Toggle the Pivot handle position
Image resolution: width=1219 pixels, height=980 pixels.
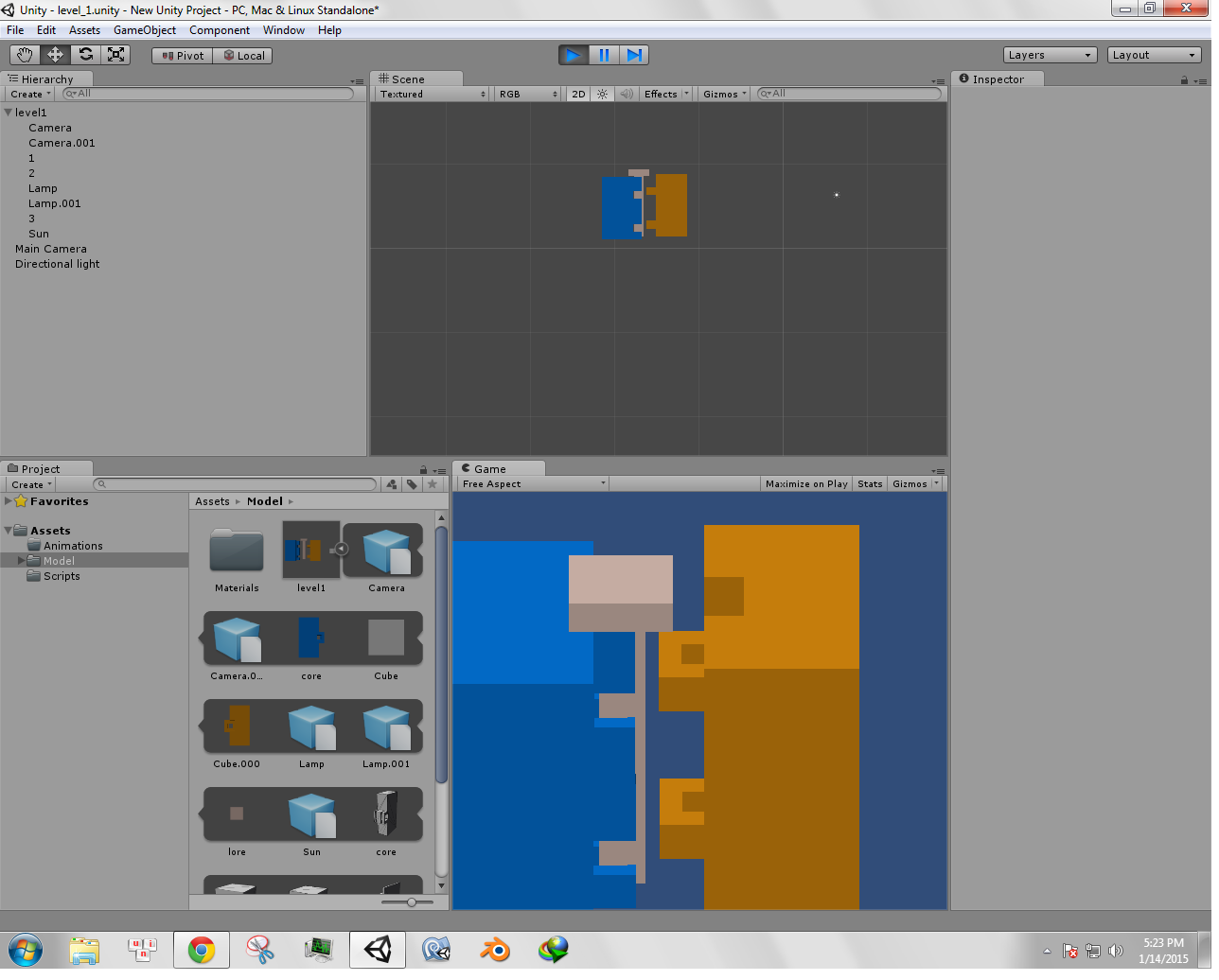coord(183,56)
